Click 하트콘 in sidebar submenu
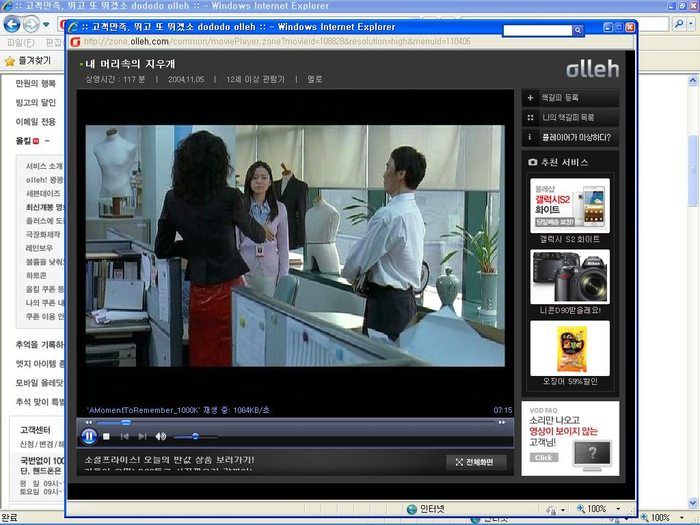 tap(36, 275)
